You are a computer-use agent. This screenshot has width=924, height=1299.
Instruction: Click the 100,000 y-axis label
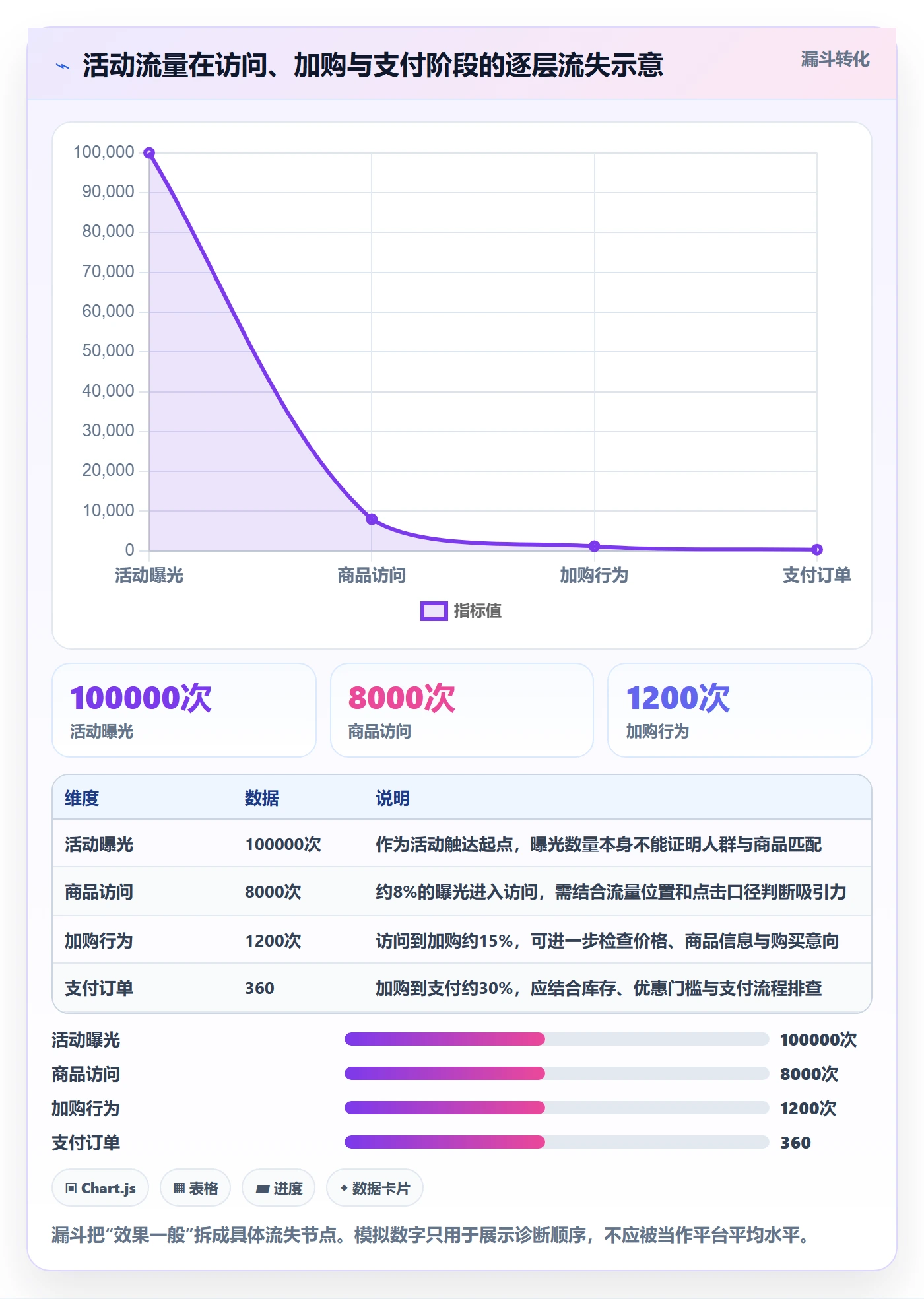point(104,152)
